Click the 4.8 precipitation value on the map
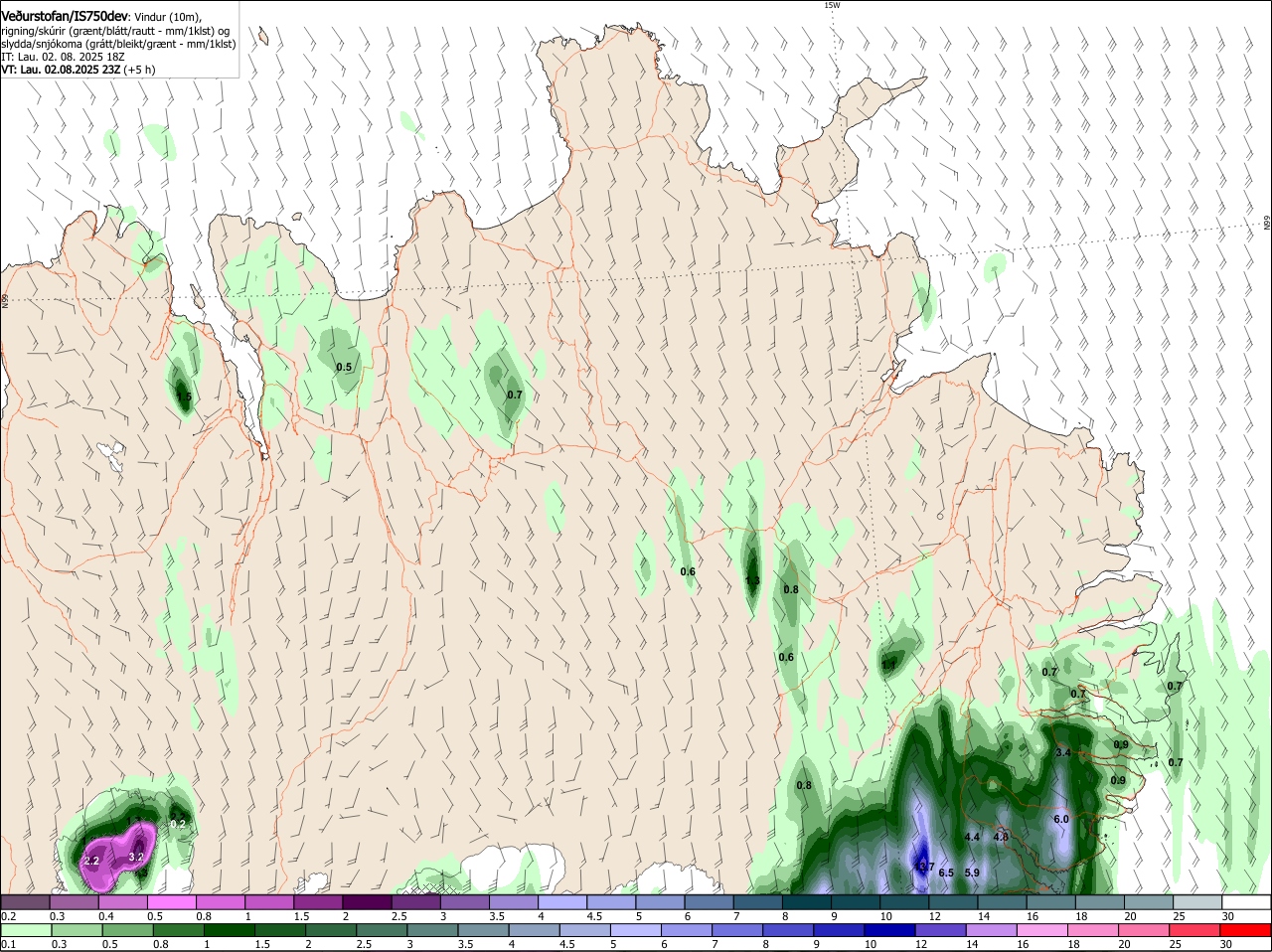The image size is (1272, 952). coord(1001,837)
